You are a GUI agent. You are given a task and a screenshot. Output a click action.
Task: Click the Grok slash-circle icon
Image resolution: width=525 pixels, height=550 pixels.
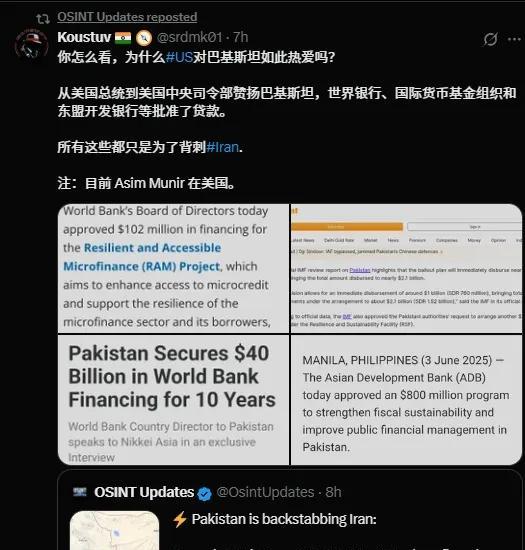(x=490, y=39)
